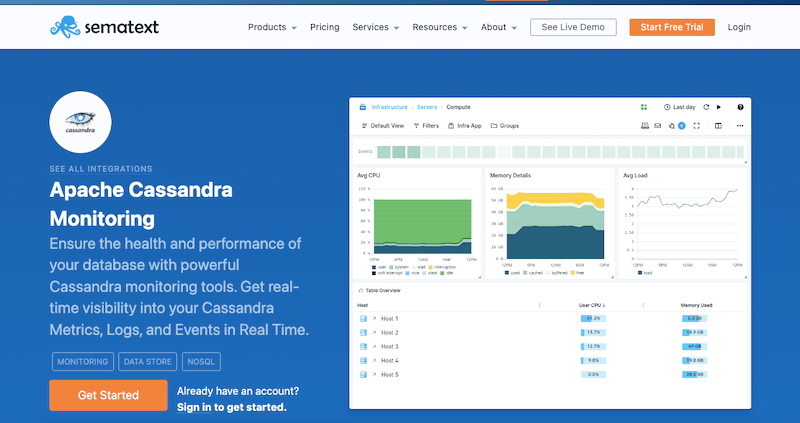Click the infrastructure briefcase icon in breadcrumb
800x423 pixels.
click(363, 107)
